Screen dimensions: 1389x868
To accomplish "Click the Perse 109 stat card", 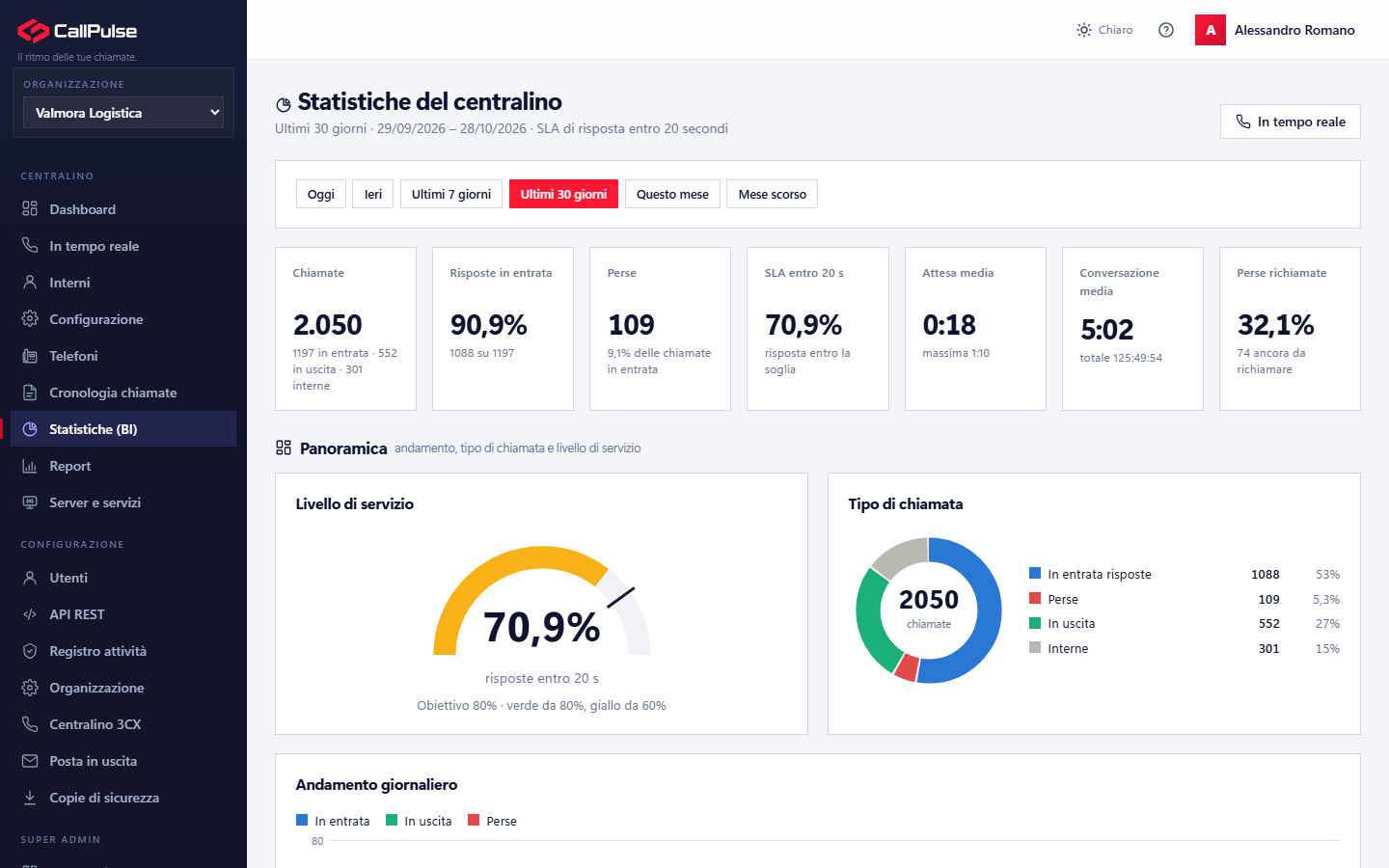I will tap(661, 329).
